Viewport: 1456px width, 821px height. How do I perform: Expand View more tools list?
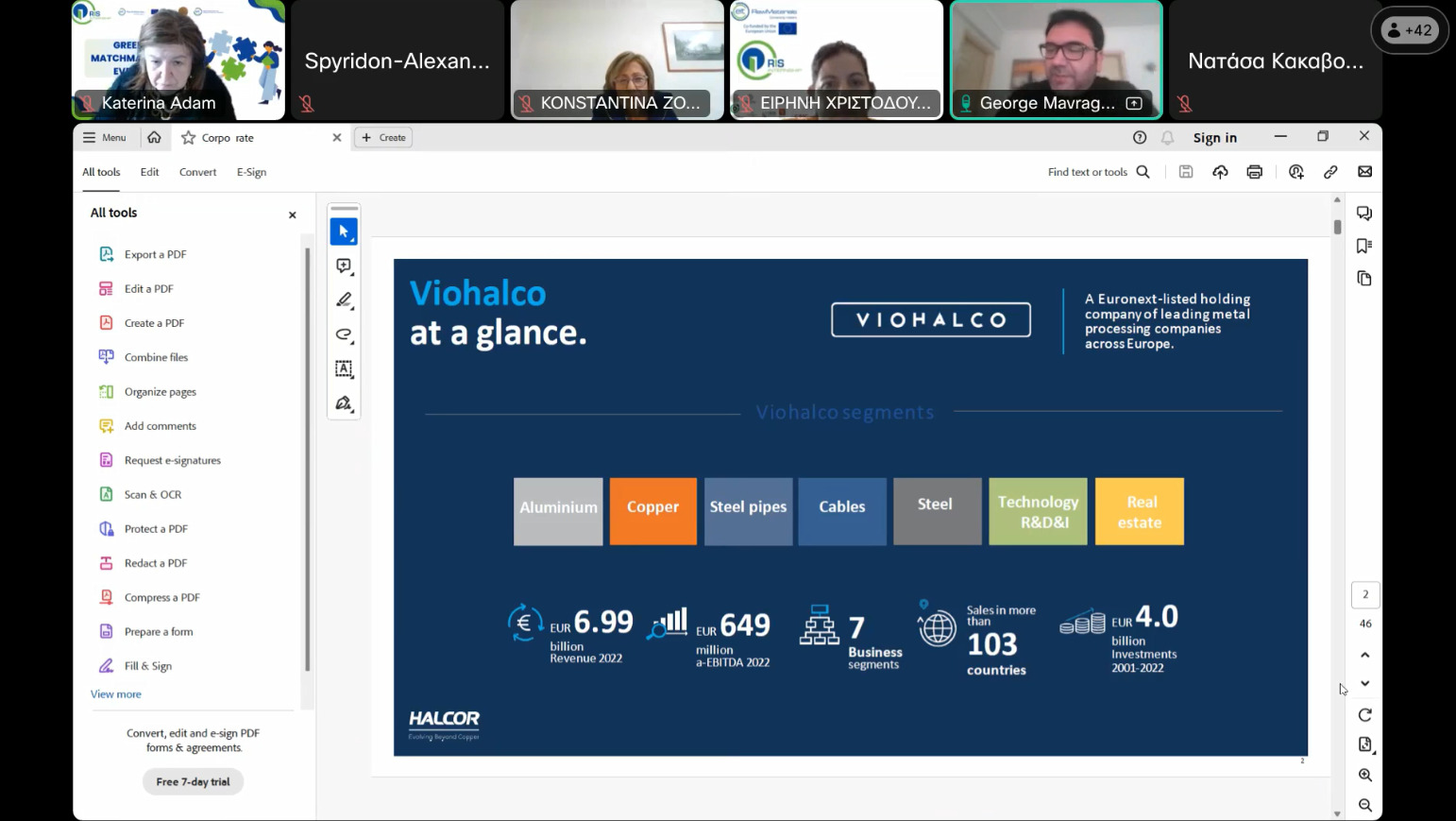click(116, 694)
